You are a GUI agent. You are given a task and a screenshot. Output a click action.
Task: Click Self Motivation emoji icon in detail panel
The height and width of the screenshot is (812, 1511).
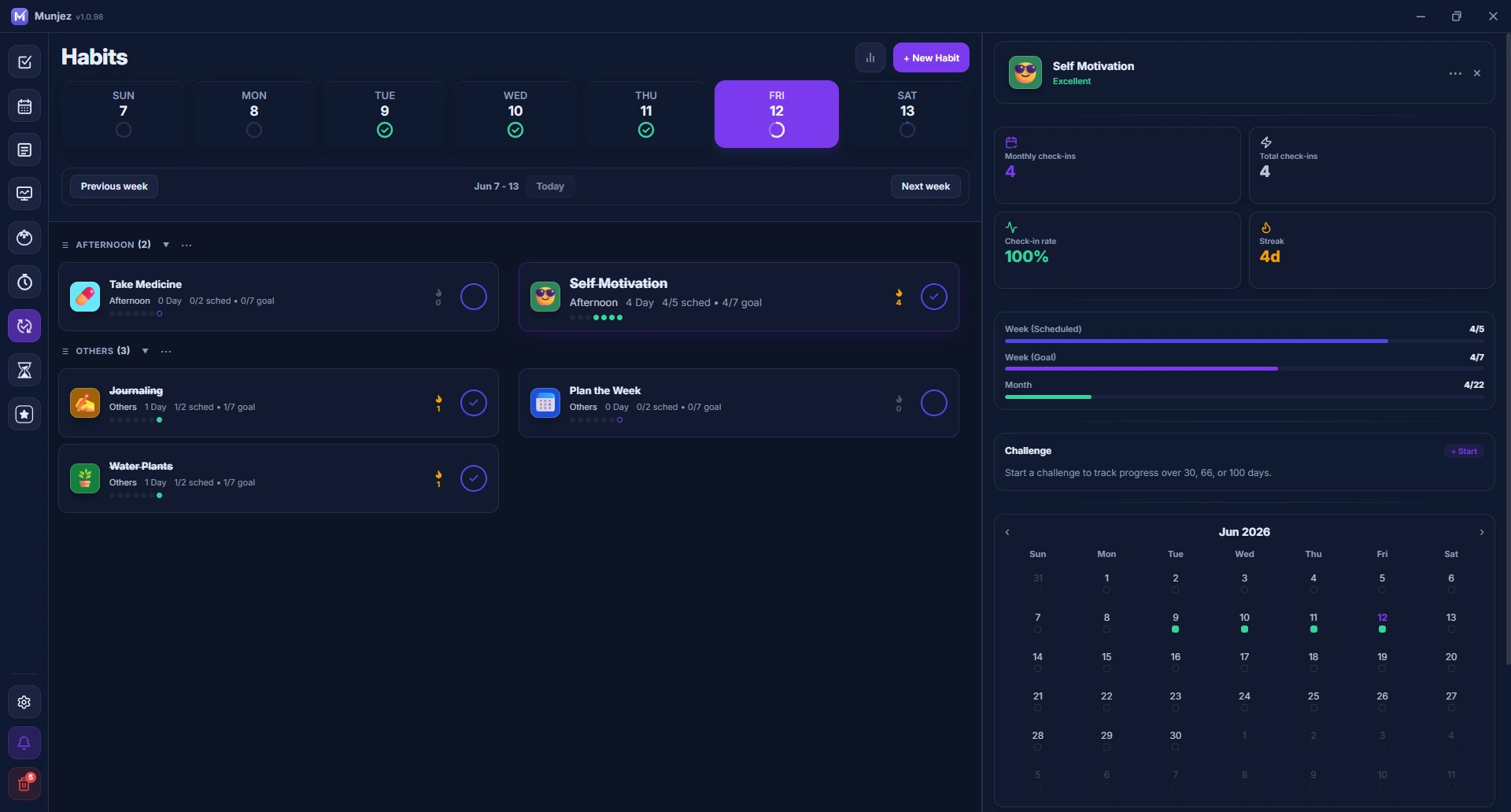[x=1025, y=72]
